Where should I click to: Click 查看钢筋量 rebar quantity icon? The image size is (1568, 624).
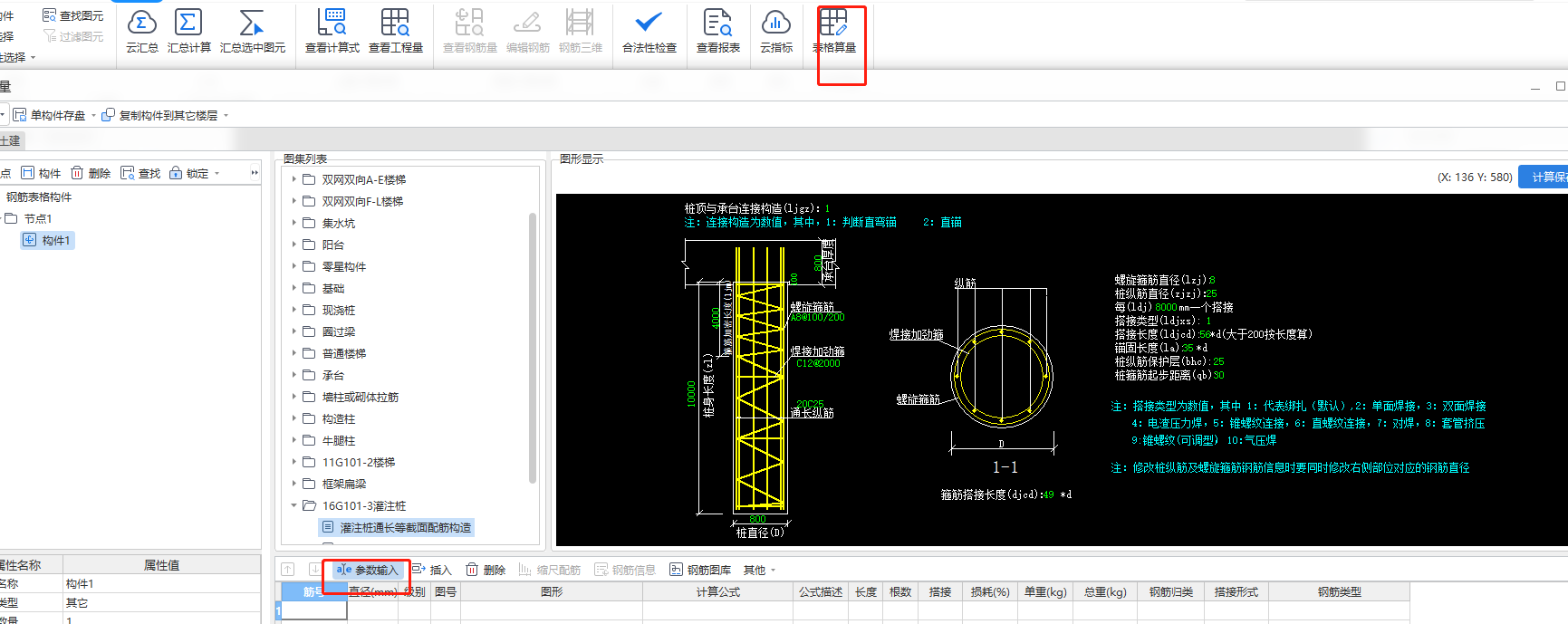[469, 31]
